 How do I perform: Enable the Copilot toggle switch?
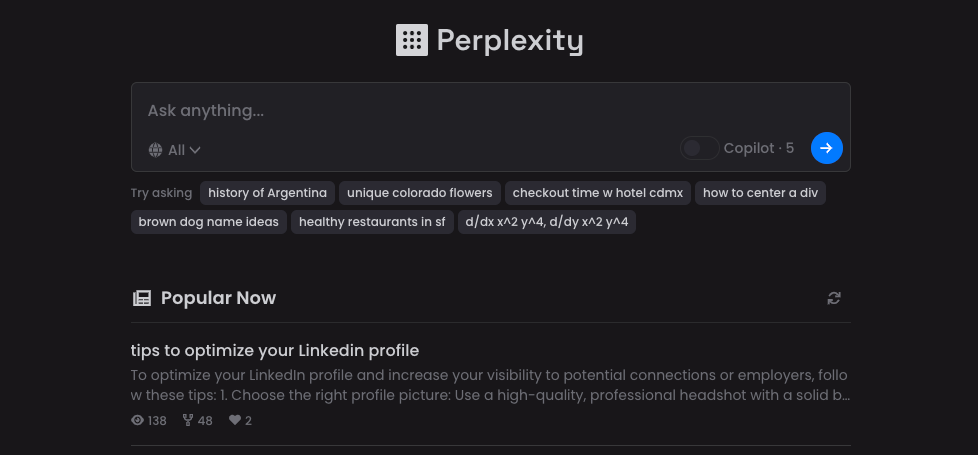(x=699, y=148)
